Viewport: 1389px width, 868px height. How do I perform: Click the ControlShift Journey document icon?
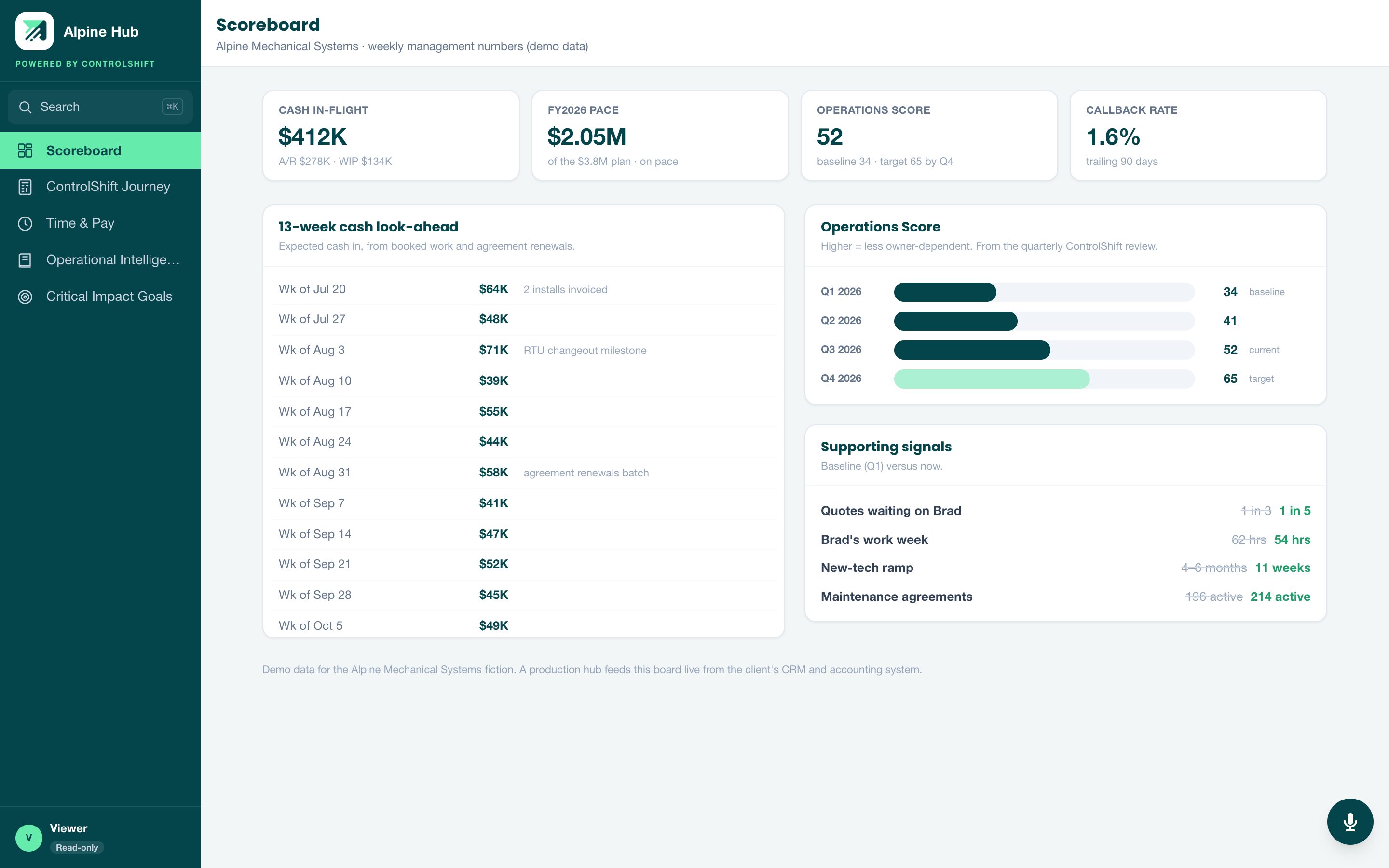pos(25,187)
